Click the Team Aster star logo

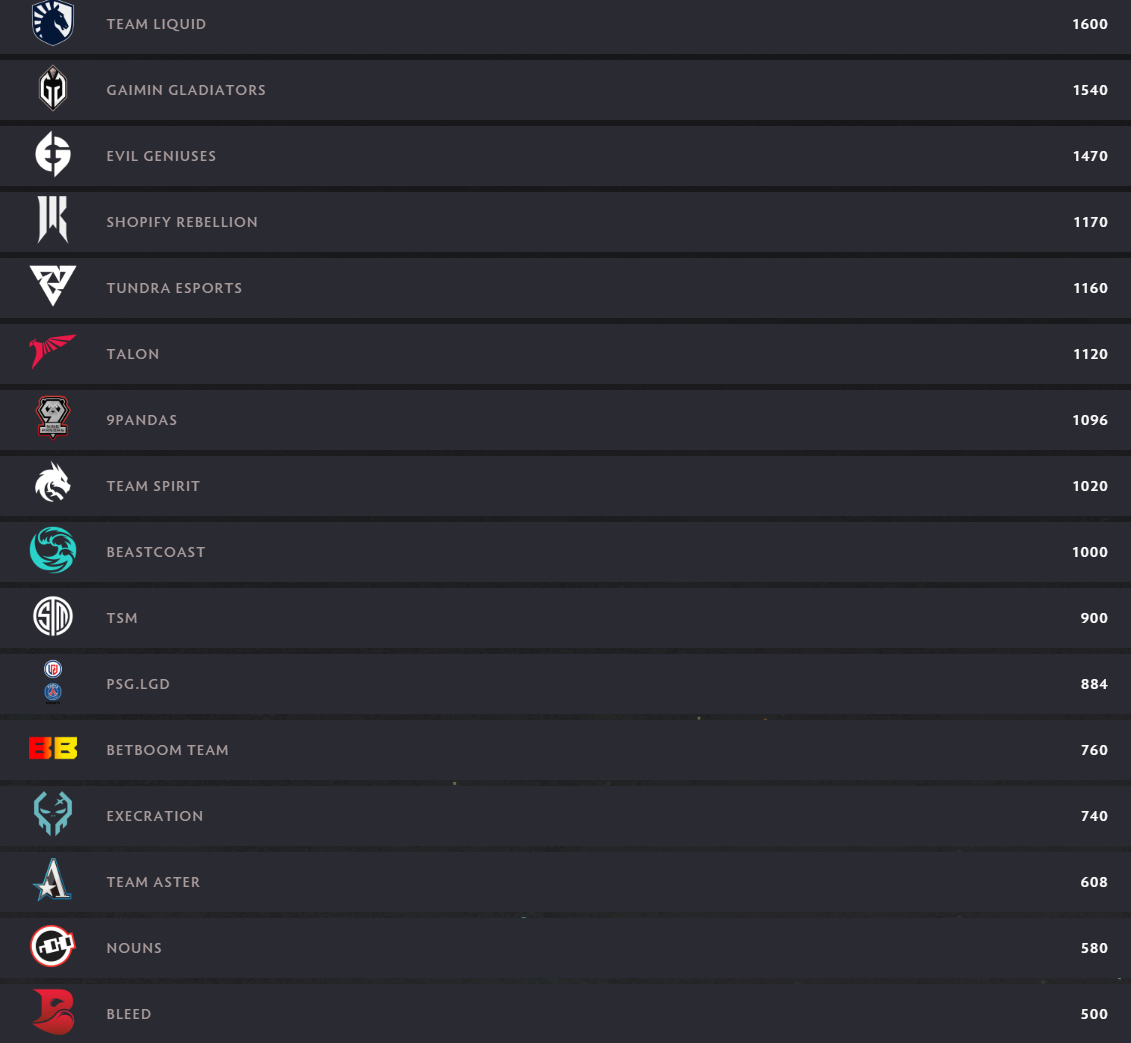point(53,879)
